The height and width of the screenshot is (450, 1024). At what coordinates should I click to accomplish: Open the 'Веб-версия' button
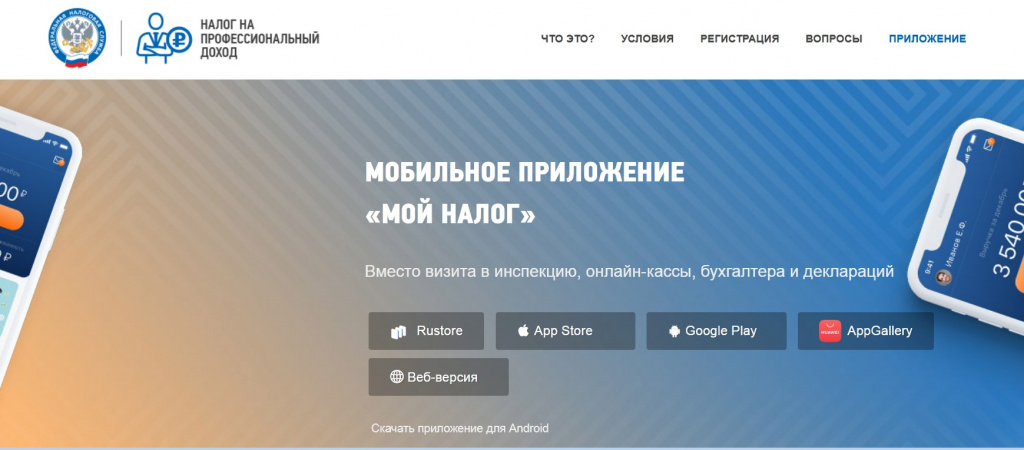coord(439,377)
